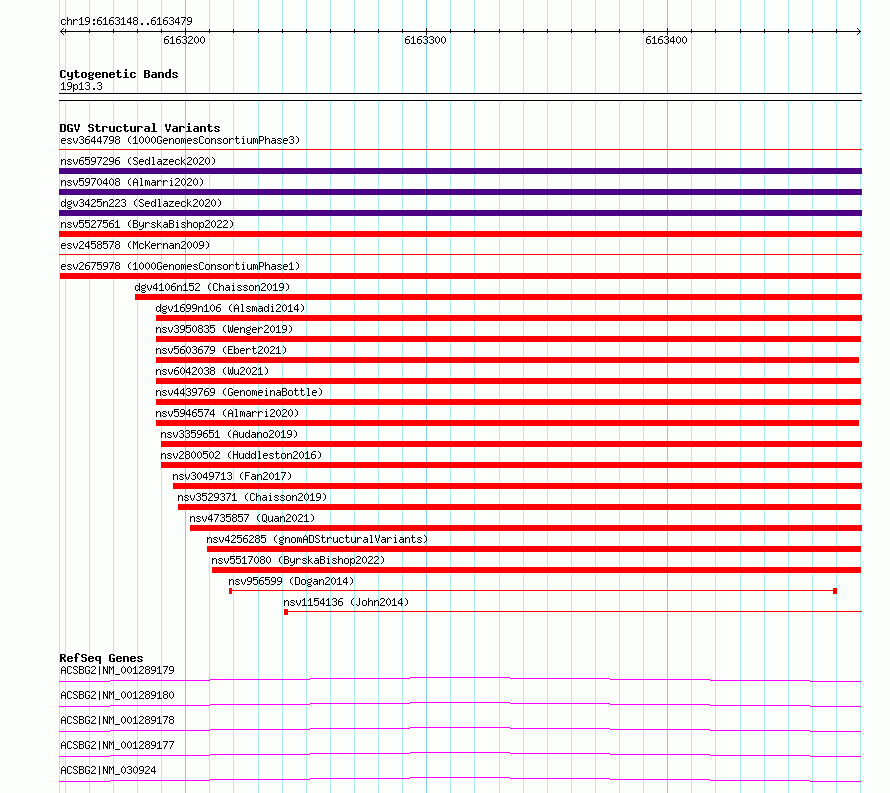Click ruler position label 6163200
The width and height of the screenshot is (890, 793).
click(184, 40)
